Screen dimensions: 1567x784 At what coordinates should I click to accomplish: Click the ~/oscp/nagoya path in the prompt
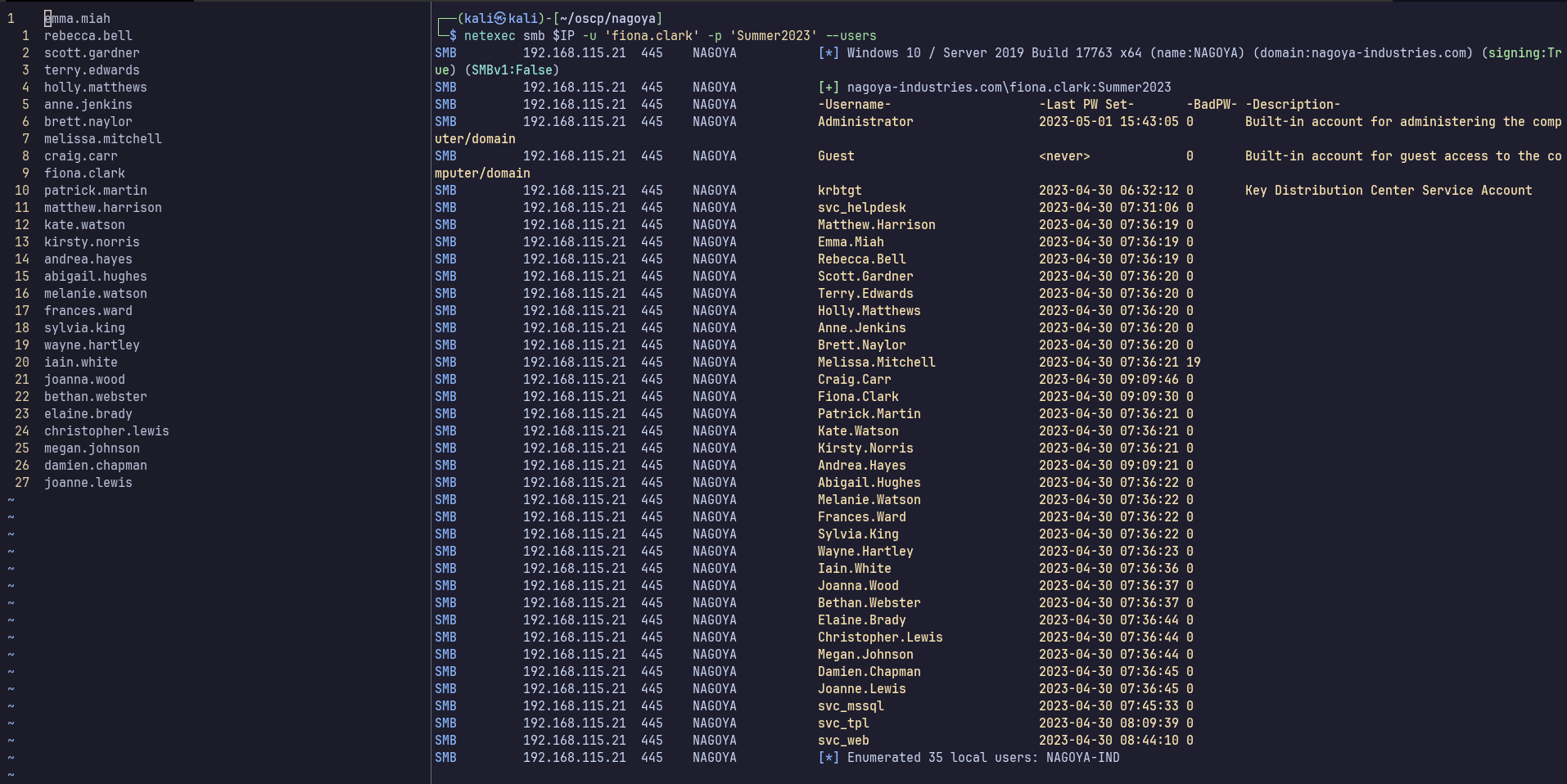611,18
